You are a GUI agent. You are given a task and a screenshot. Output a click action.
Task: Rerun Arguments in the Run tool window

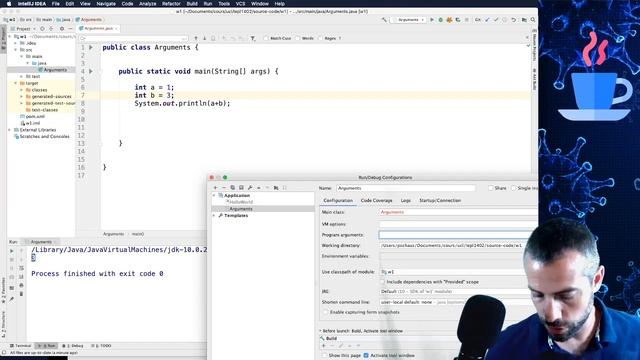tap(11, 251)
